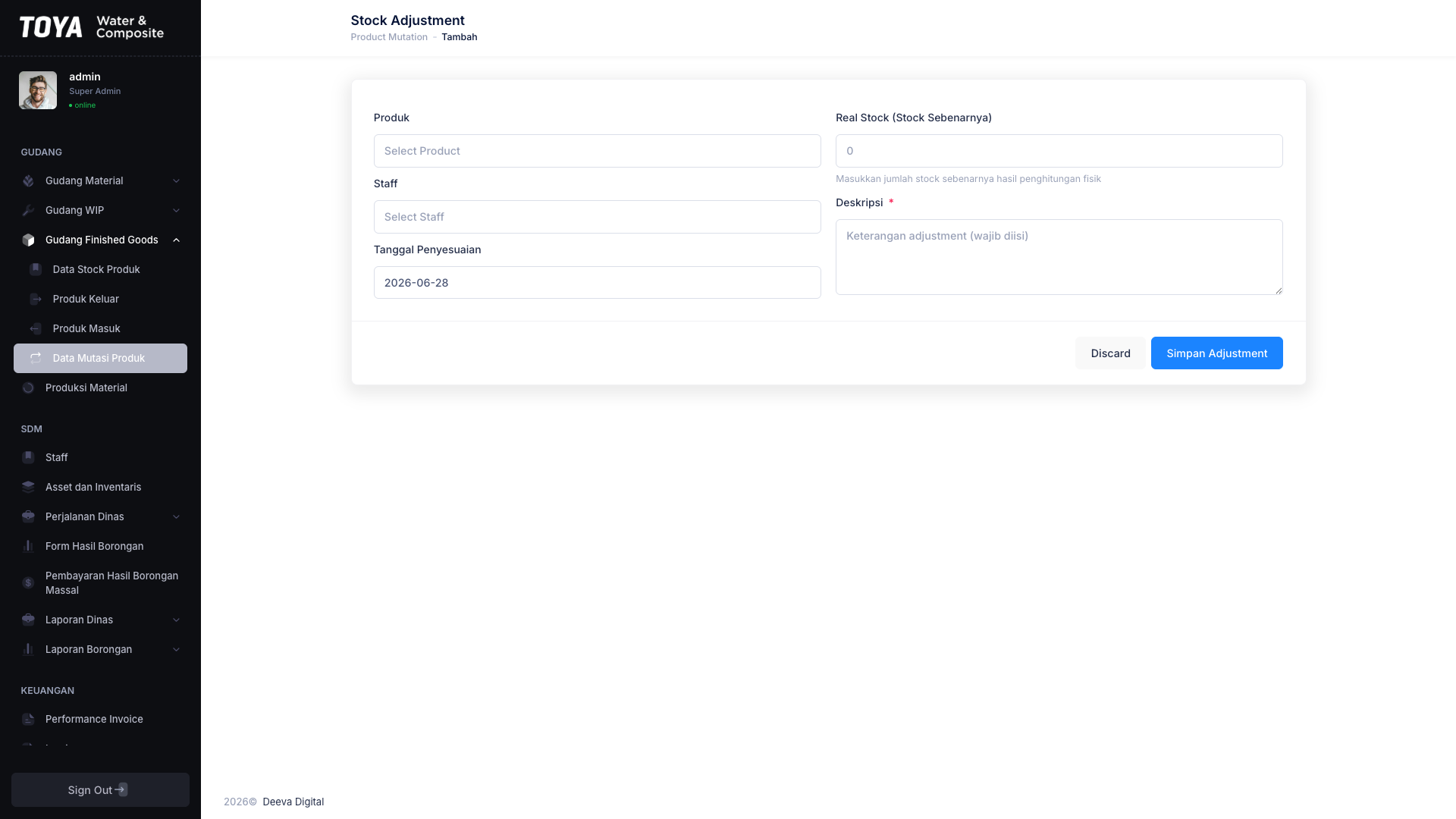The height and width of the screenshot is (819, 1456).
Task: Click the Staff menu icon
Action: click(28, 457)
